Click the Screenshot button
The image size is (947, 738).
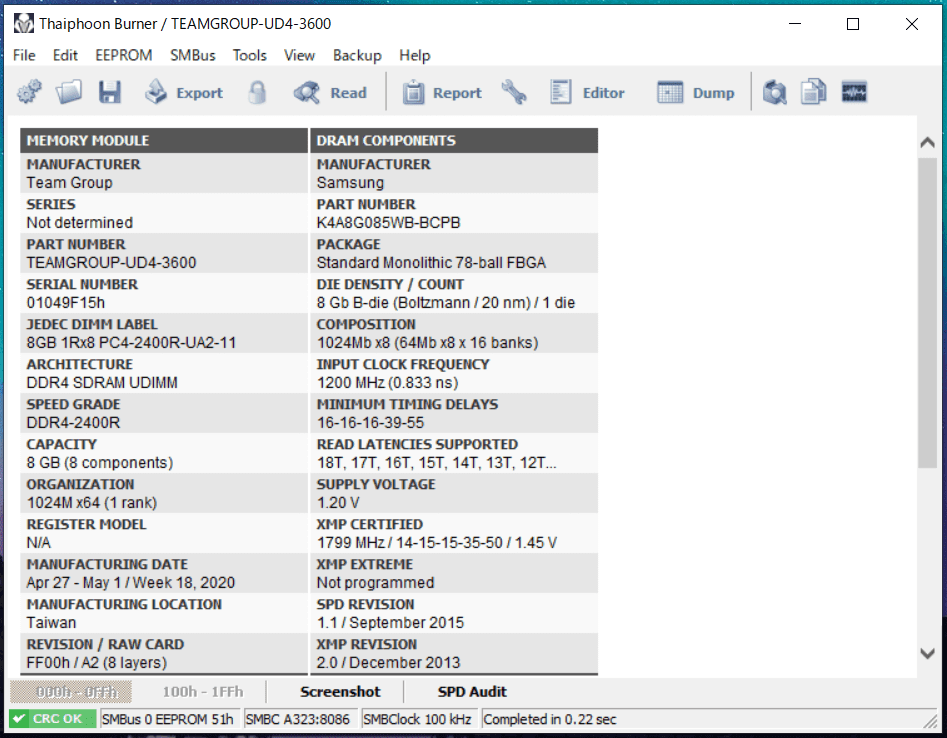point(340,691)
